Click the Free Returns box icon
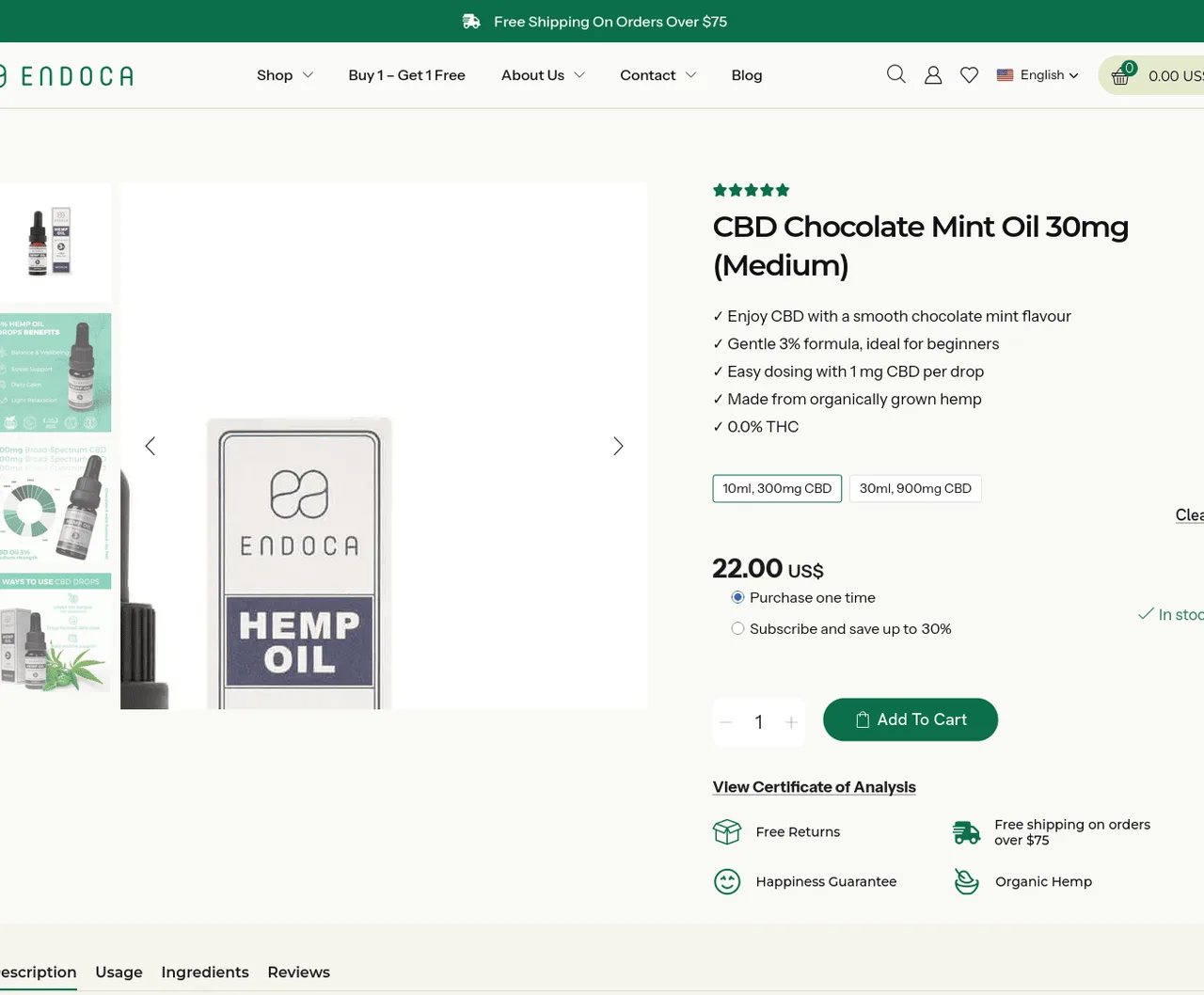The width and height of the screenshot is (1204, 995). 727,831
